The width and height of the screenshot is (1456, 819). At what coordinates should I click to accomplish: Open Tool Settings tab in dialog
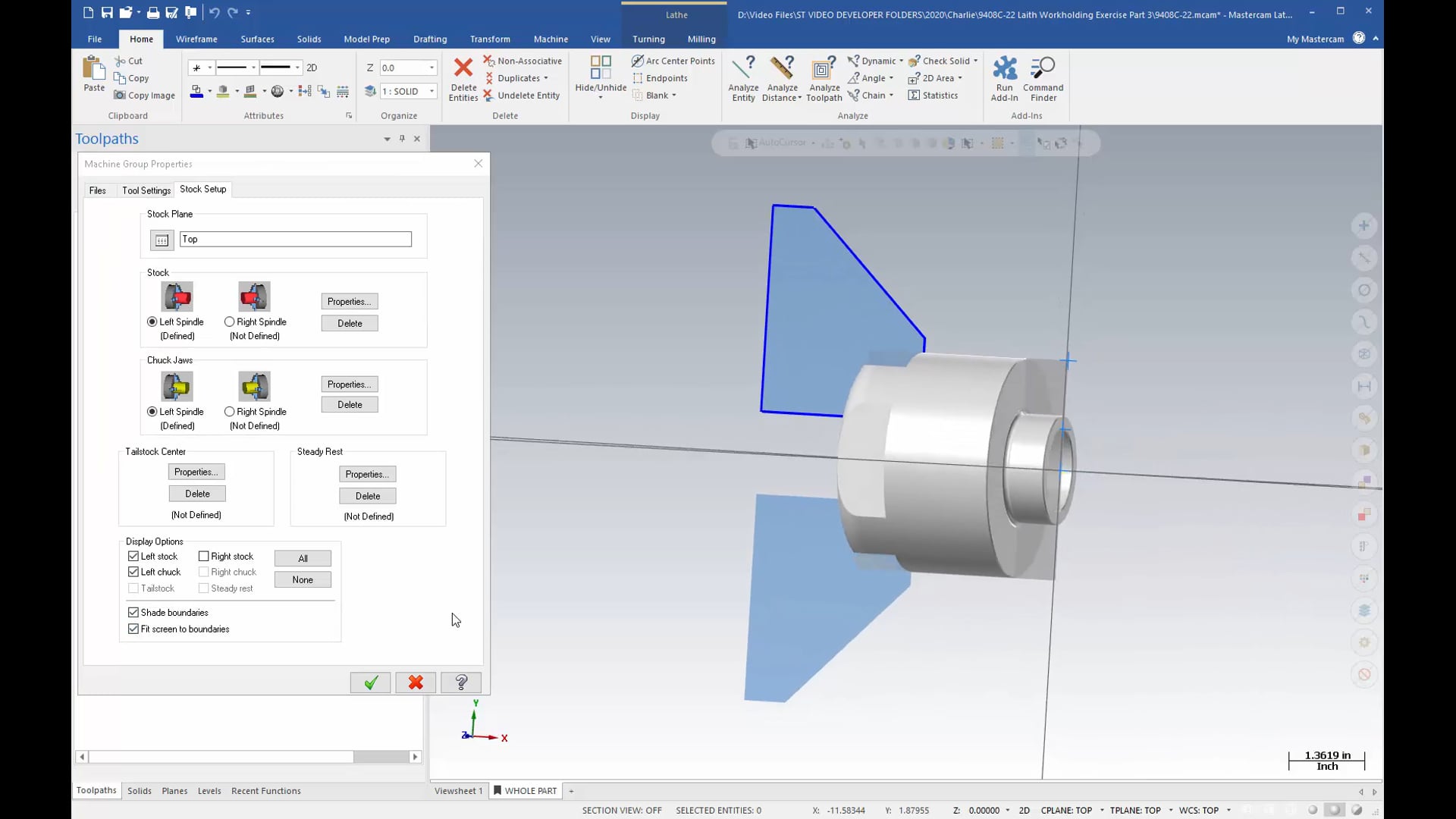146,190
